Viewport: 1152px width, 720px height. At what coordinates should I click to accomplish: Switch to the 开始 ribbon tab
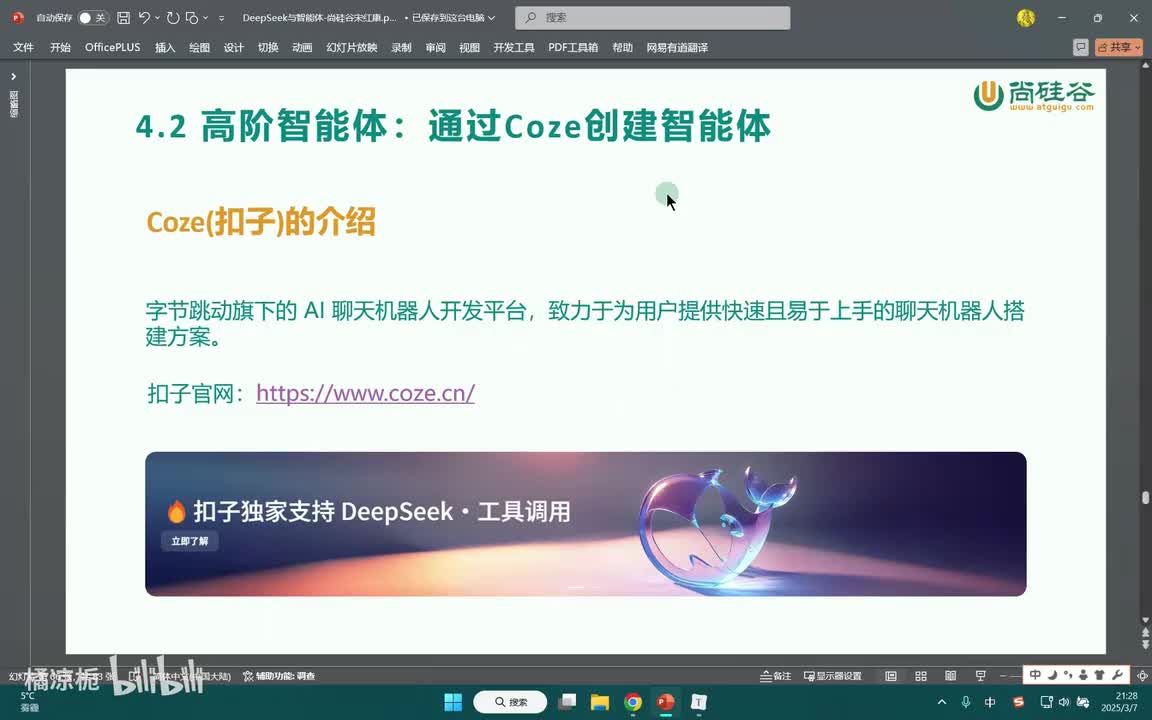(60, 47)
